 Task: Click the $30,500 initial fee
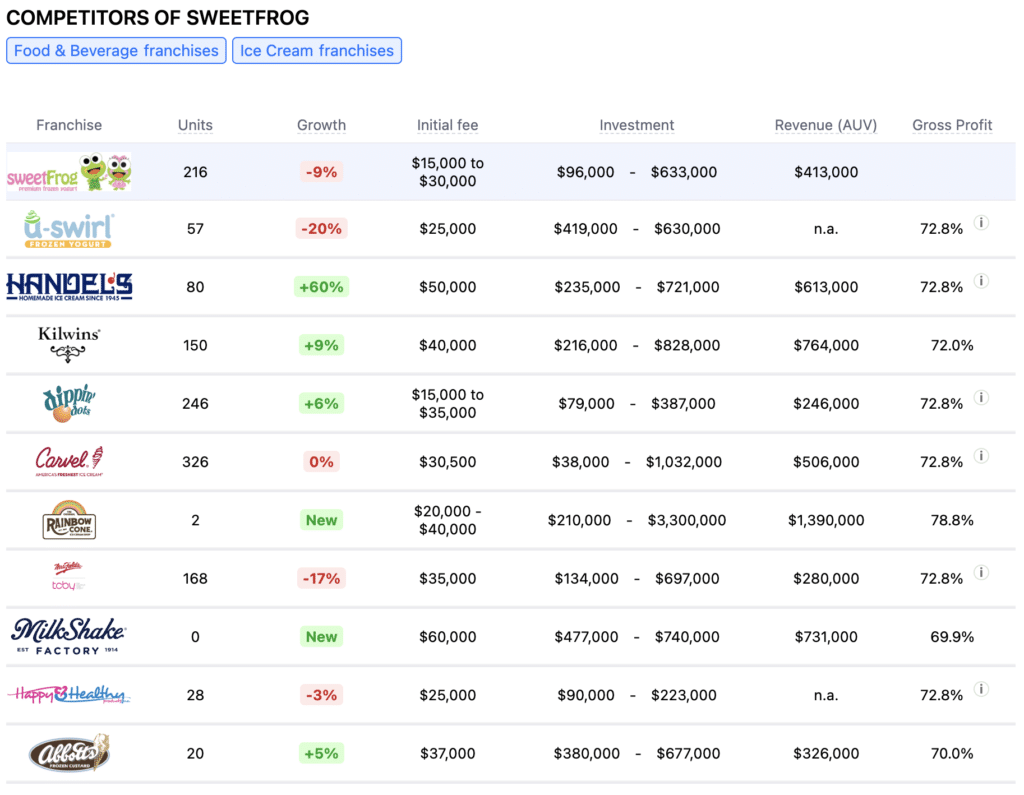tap(447, 462)
